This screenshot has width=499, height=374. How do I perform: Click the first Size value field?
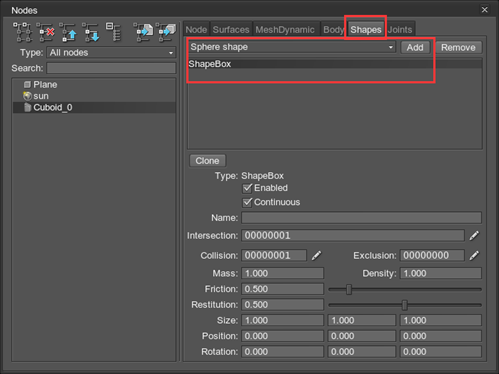pos(282,320)
